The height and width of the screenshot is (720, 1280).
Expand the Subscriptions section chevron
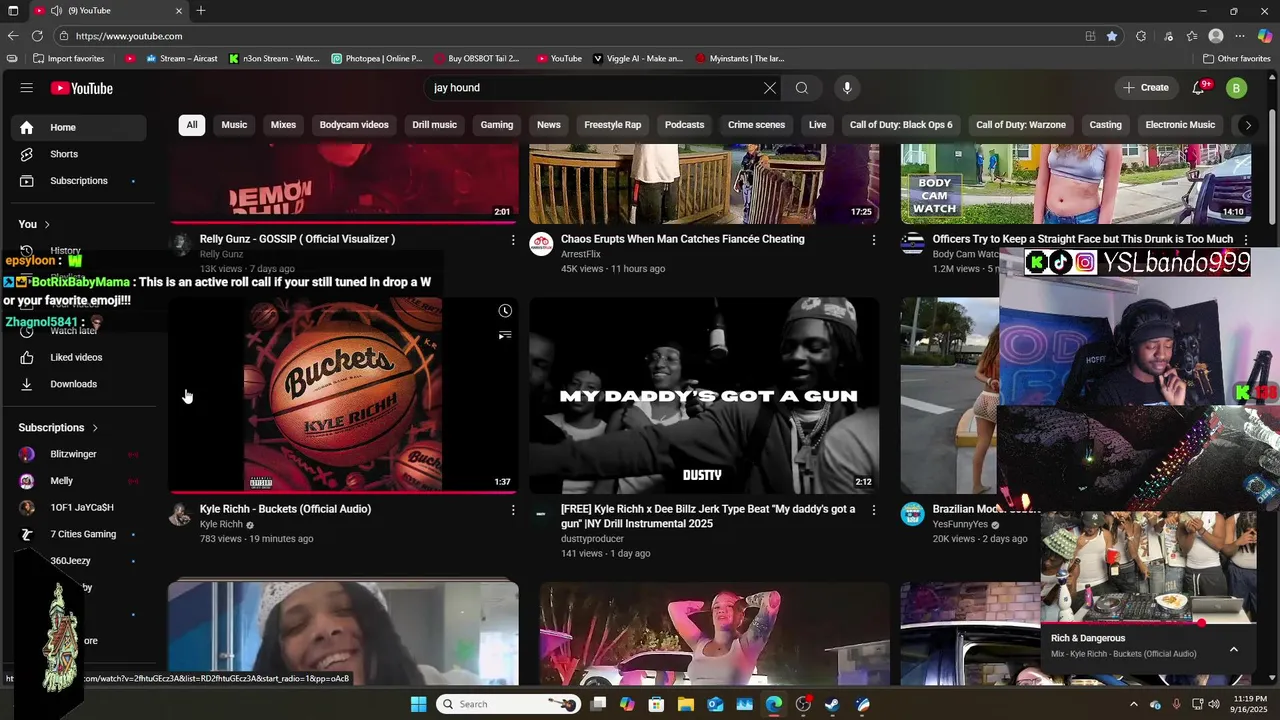tap(95, 428)
